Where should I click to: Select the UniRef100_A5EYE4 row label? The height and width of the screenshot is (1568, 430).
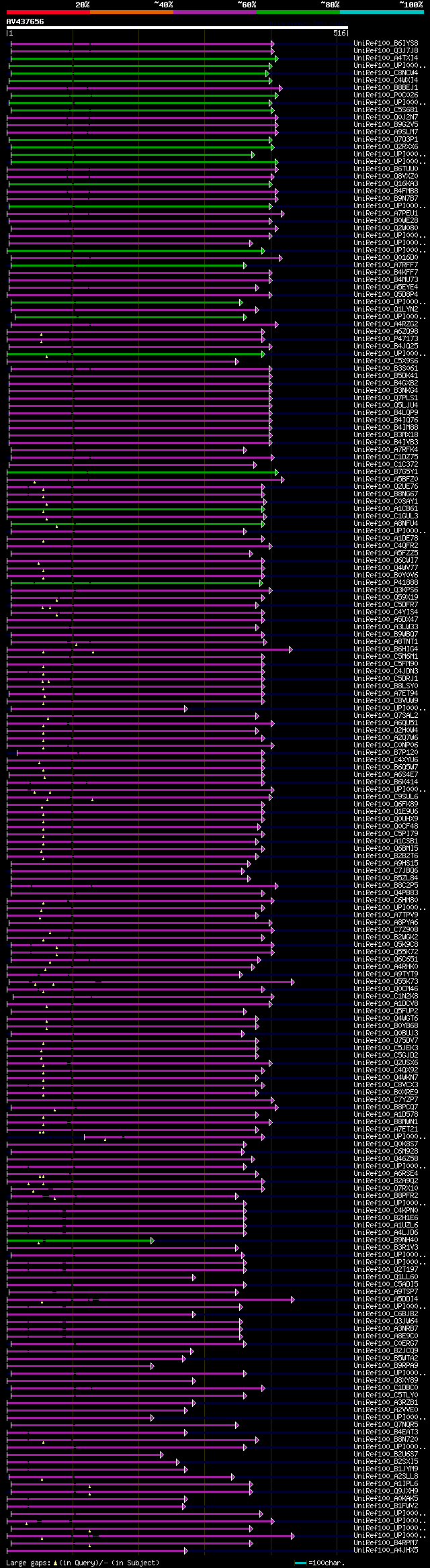[x=386, y=287]
